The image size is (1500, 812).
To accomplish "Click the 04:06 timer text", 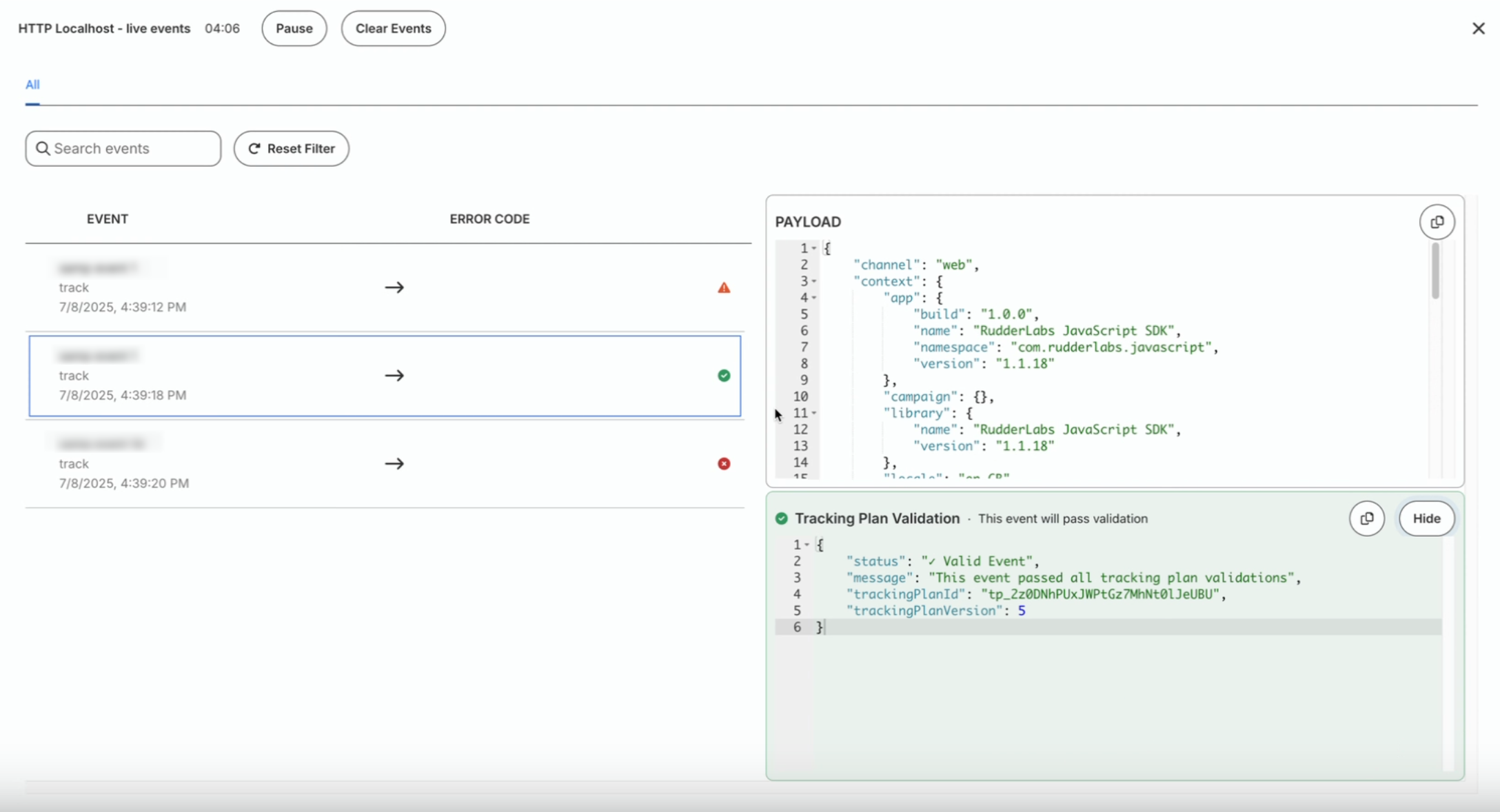I will pyautogui.click(x=222, y=28).
